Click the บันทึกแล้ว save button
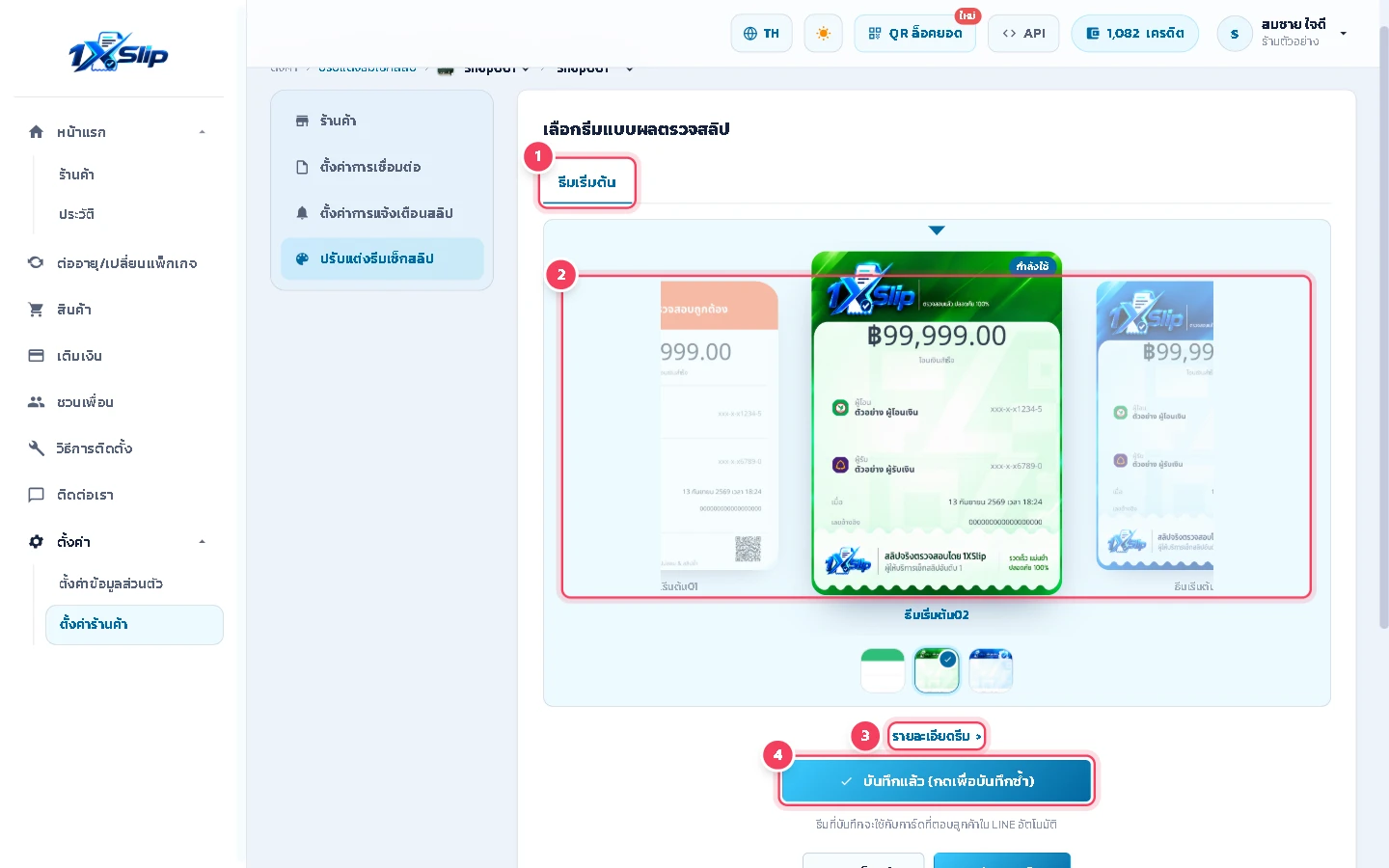1389x868 pixels. point(937,781)
